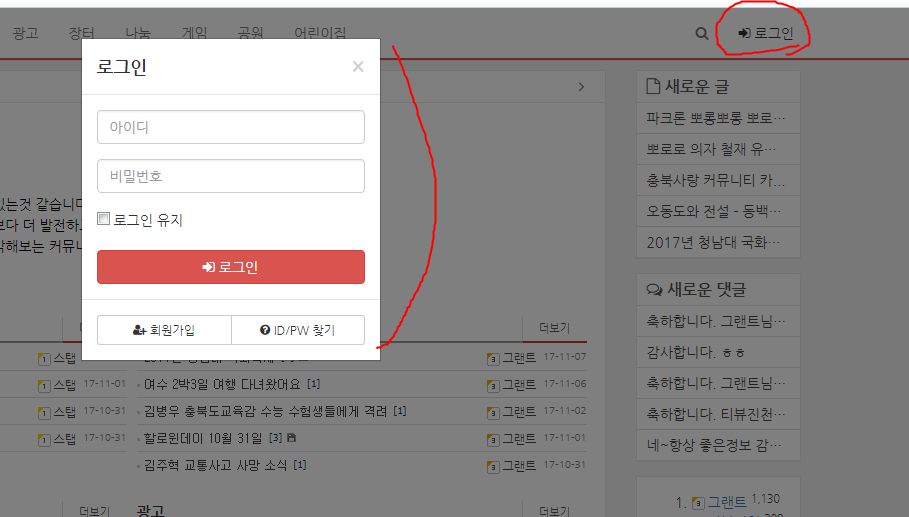
Task: Enable the 로그인 유지 checkbox
Action: coord(103,219)
